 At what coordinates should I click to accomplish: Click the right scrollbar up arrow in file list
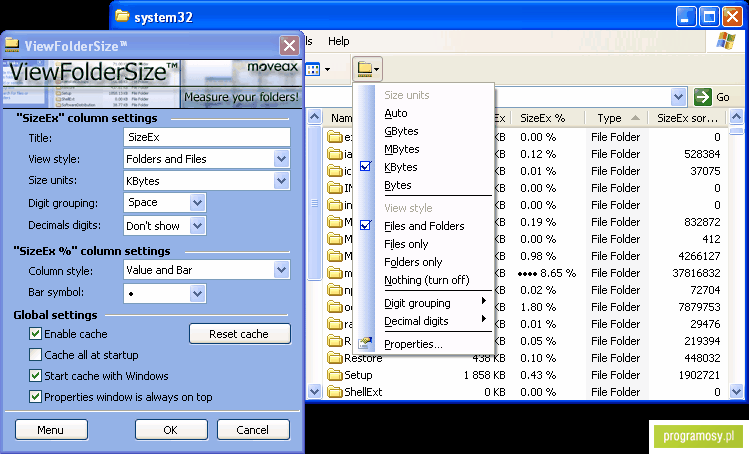pos(737,116)
